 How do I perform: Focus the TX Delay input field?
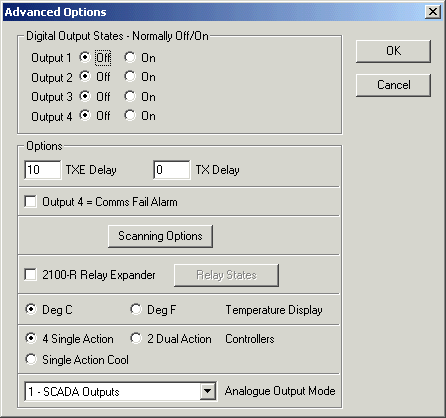[x=172, y=170]
